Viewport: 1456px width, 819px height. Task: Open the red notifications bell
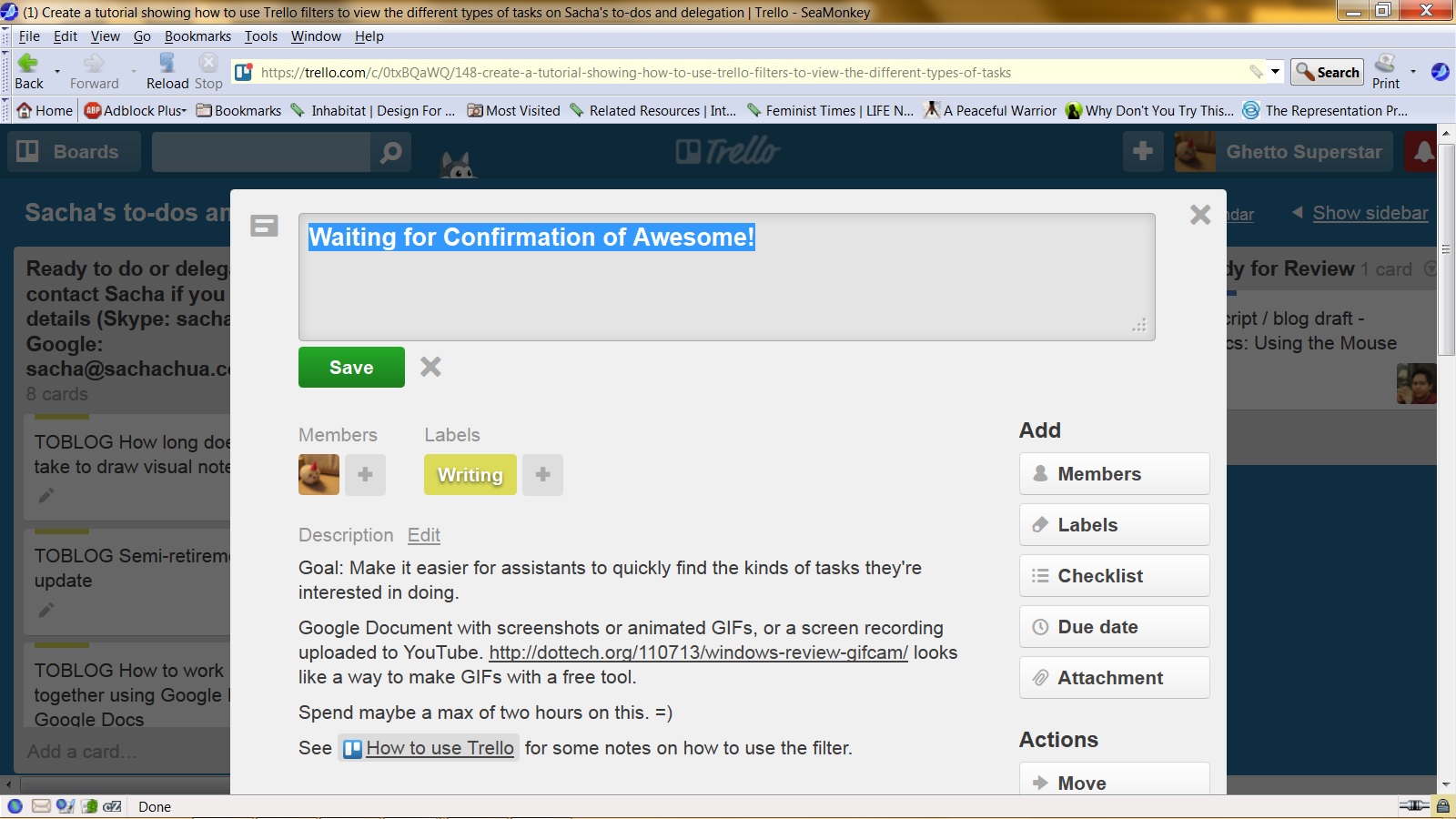point(1423,152)
